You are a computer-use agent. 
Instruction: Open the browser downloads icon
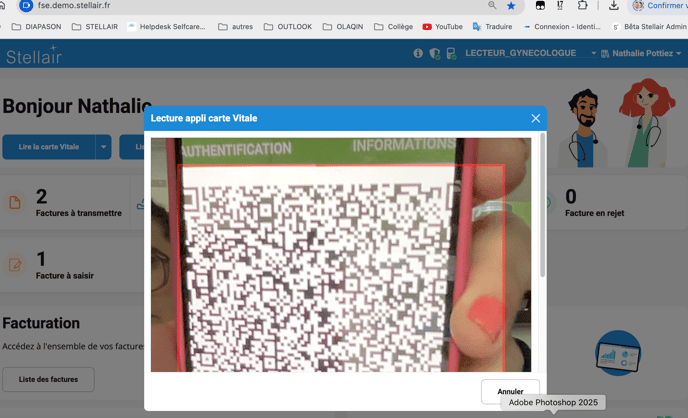(613, 6)
